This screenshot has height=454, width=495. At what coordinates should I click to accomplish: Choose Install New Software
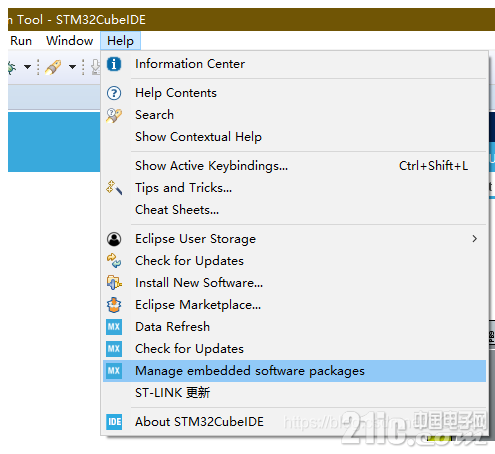pyautogui.click(x=294, y=283)
